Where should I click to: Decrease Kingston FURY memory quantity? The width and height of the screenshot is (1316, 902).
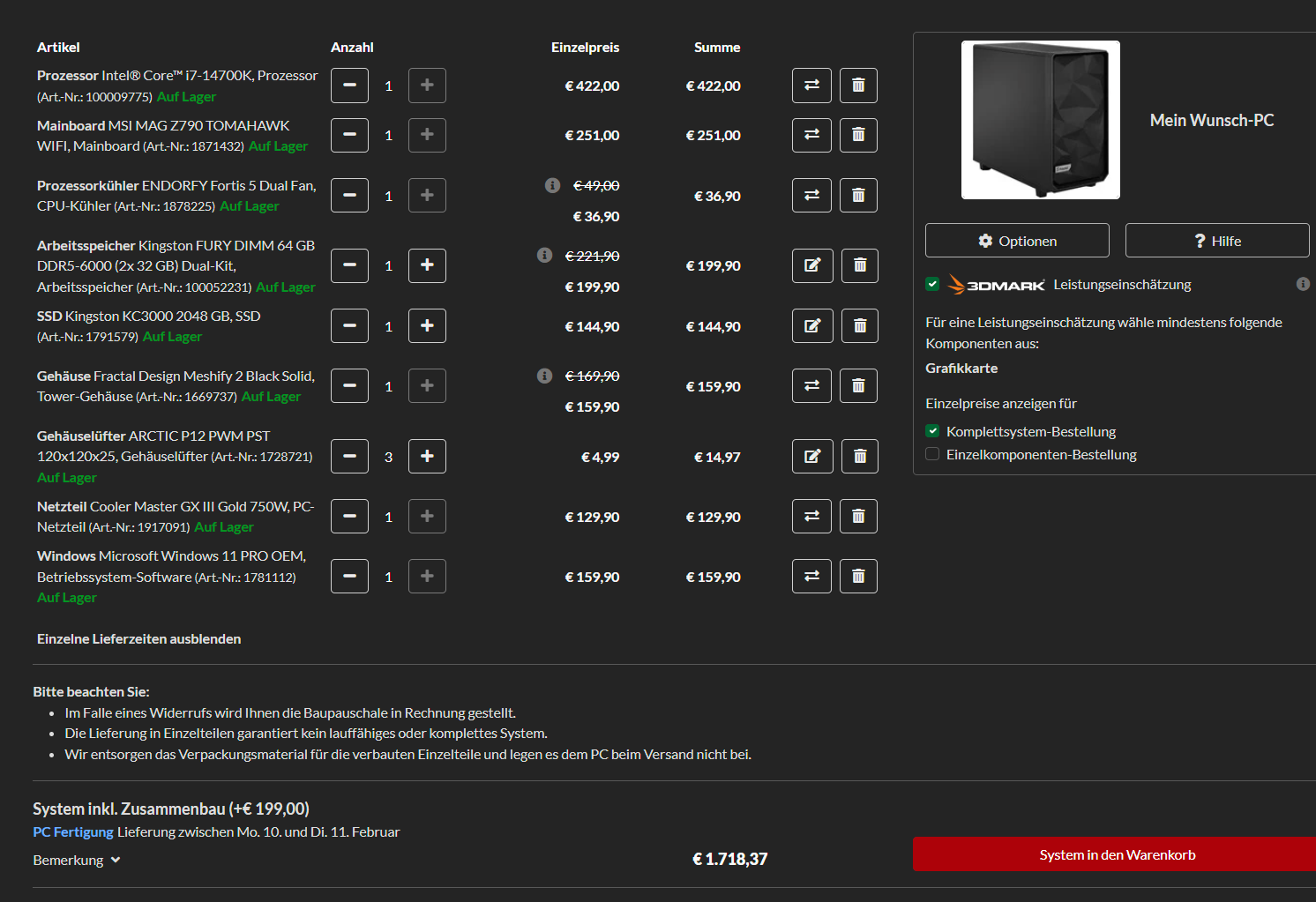349,265
